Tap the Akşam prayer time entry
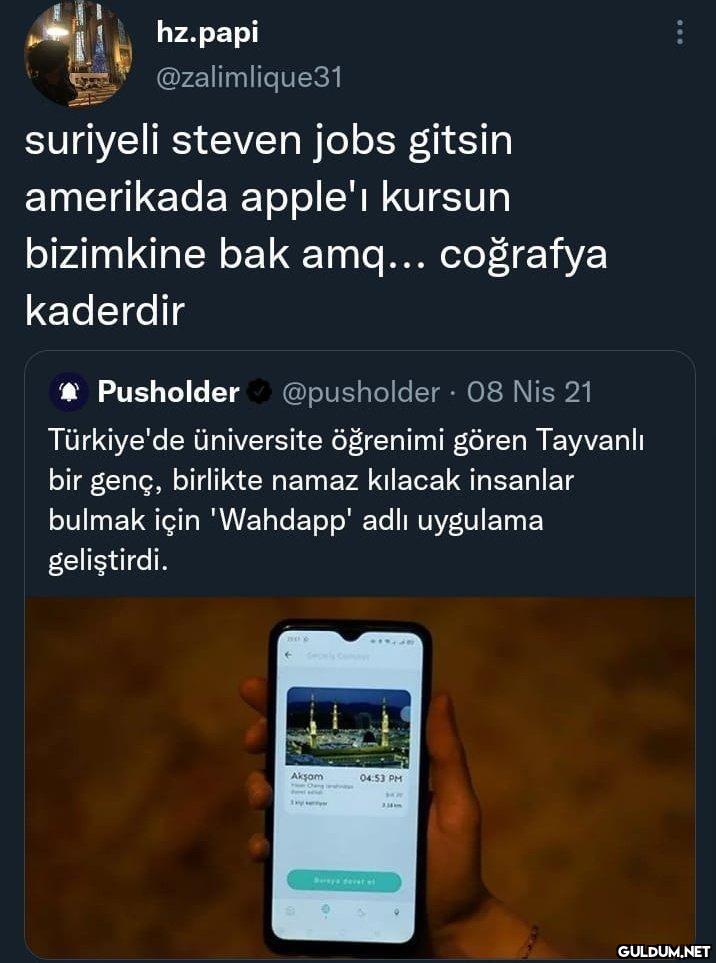Screen dimensions: 716x963 pyautogui.click(x=348, y=790)
